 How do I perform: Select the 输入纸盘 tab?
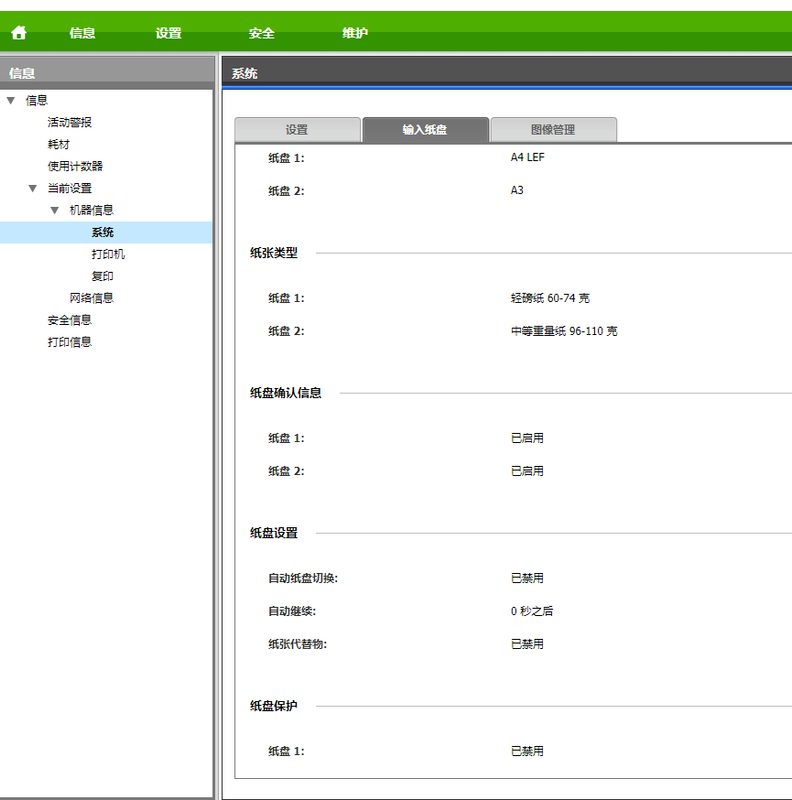(425, 130)
